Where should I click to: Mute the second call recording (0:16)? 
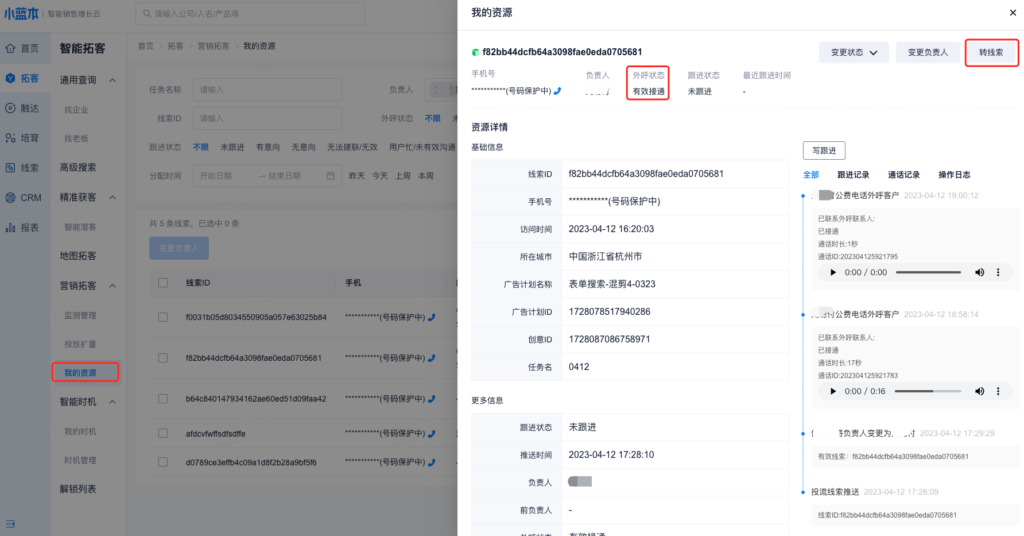coord(980,392)
